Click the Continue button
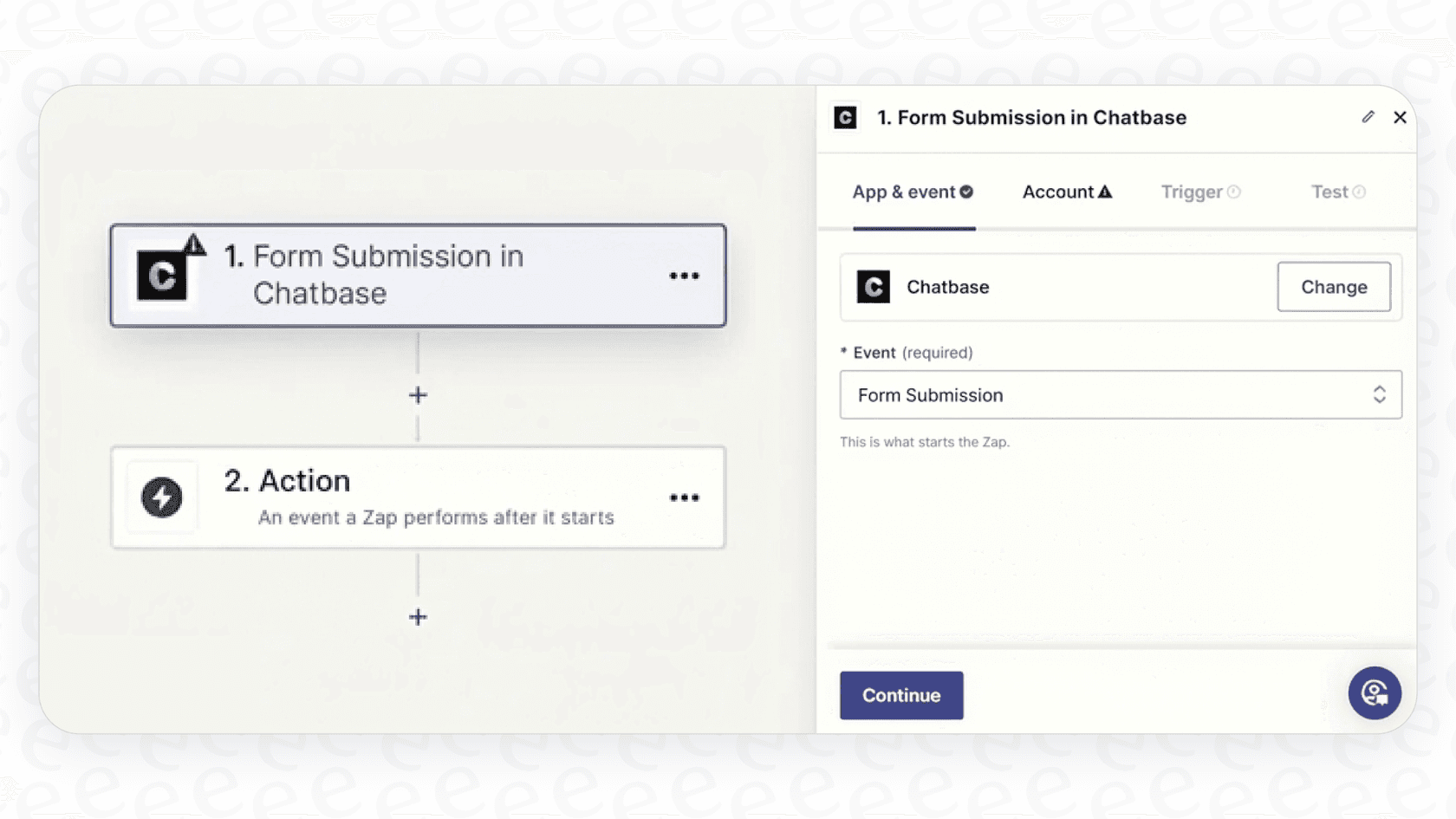The width and height of the screenshot is (1456, 819). 900,695
